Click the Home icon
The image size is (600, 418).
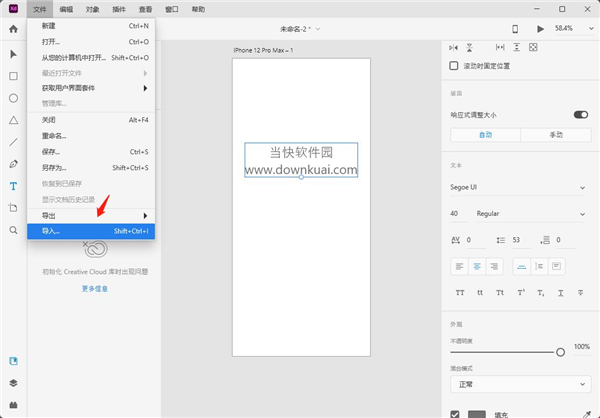coord(13,29)
